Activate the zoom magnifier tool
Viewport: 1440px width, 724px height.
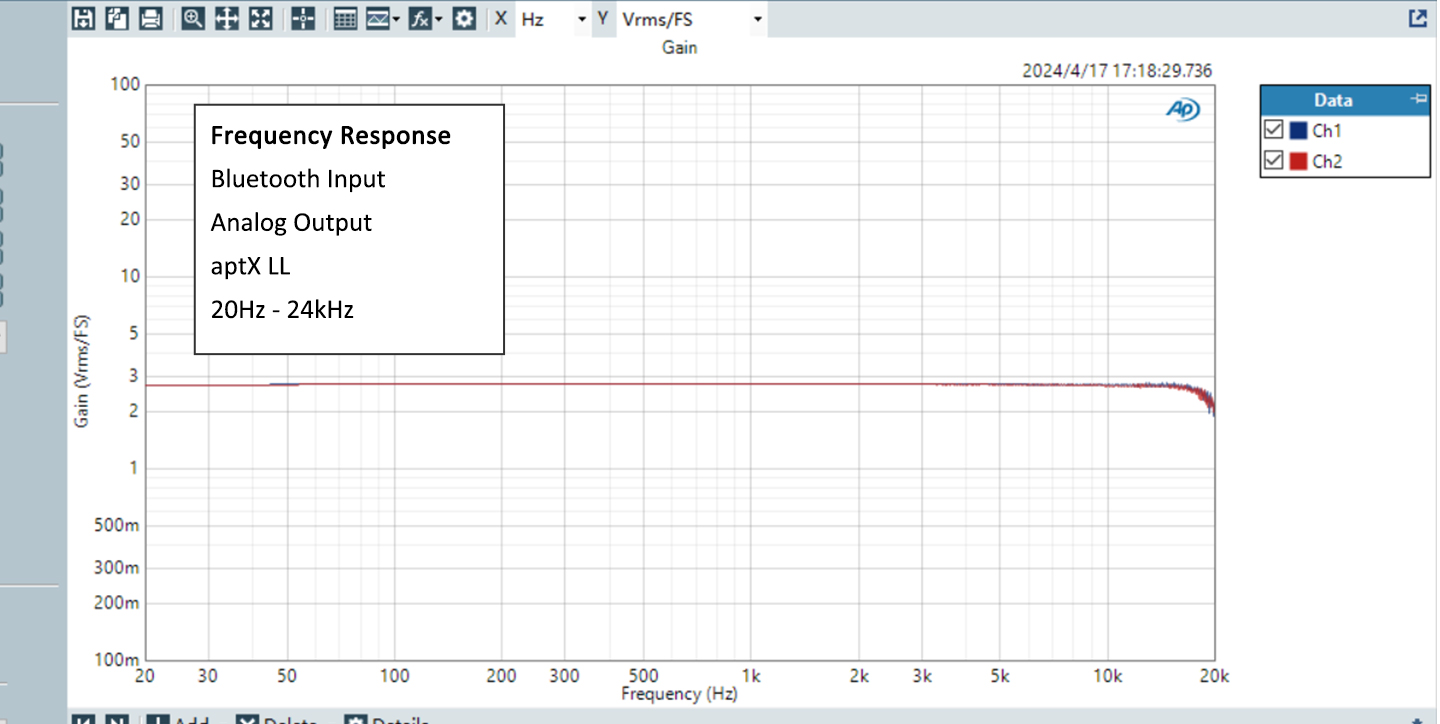194,18
